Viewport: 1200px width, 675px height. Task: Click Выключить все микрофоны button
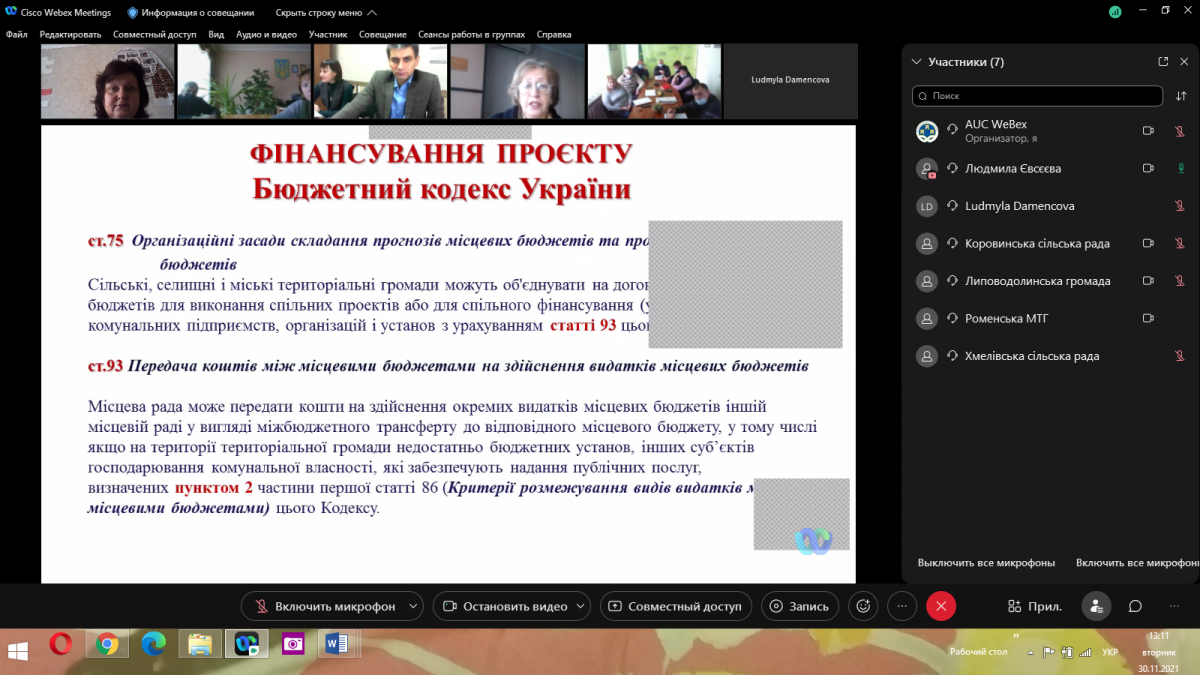[x=986, y=563]
